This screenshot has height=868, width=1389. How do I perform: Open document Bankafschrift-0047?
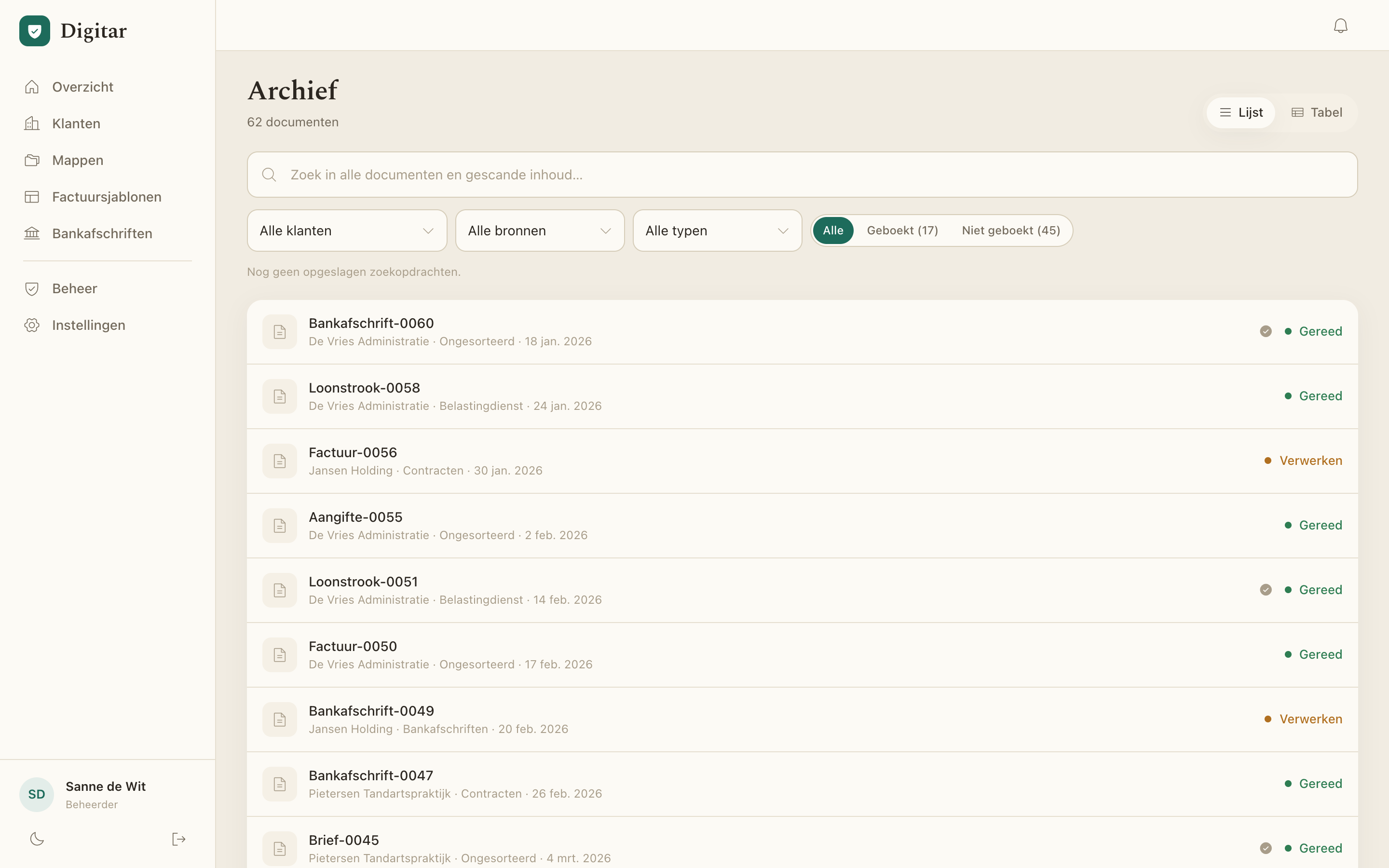coord(802,784)
